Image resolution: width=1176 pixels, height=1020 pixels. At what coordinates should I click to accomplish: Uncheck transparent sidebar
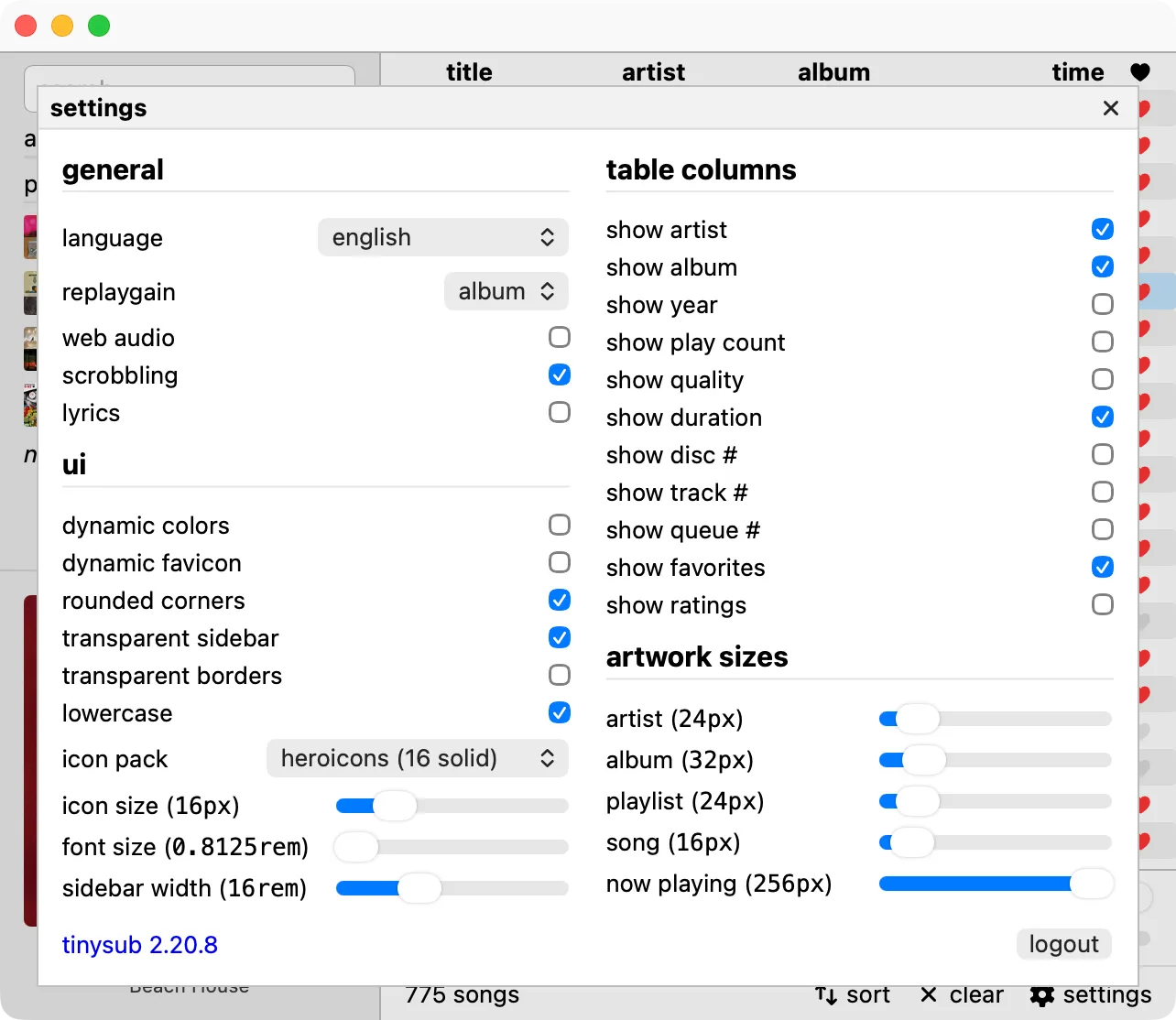click(x=560, y=637)
